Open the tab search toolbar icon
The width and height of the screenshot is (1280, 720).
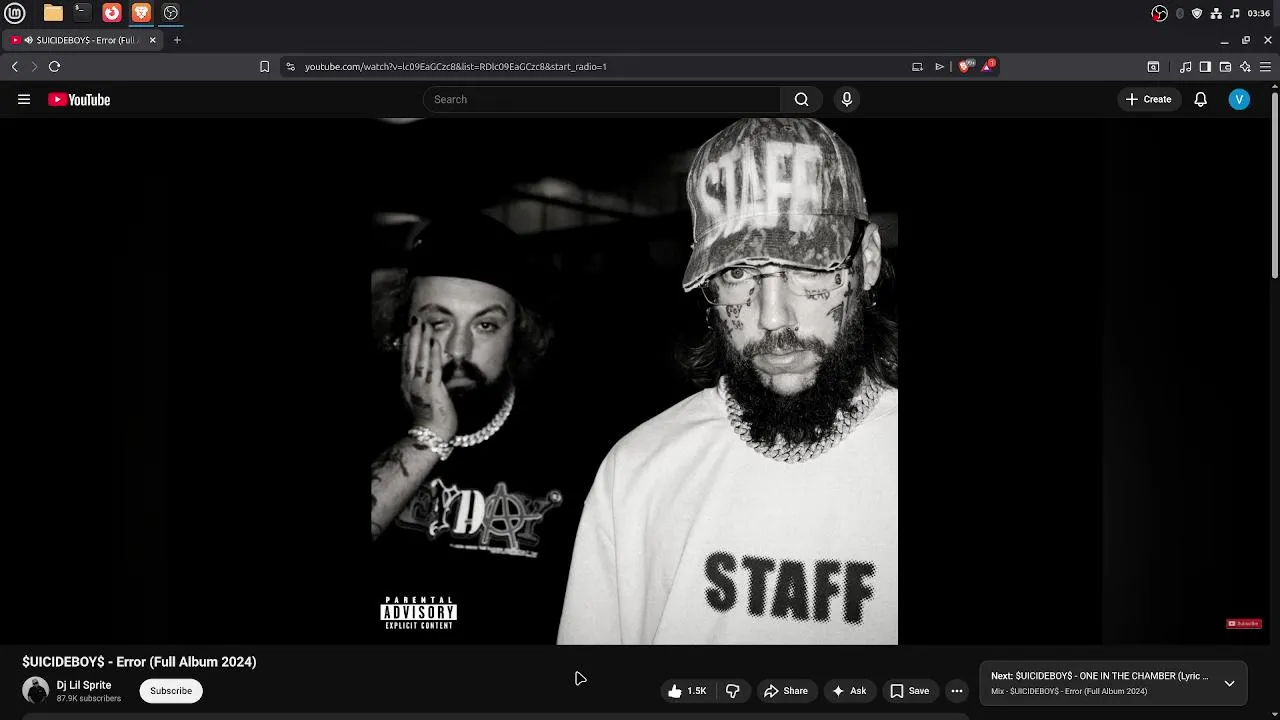pyautogui.click(x=1153, y=66)
